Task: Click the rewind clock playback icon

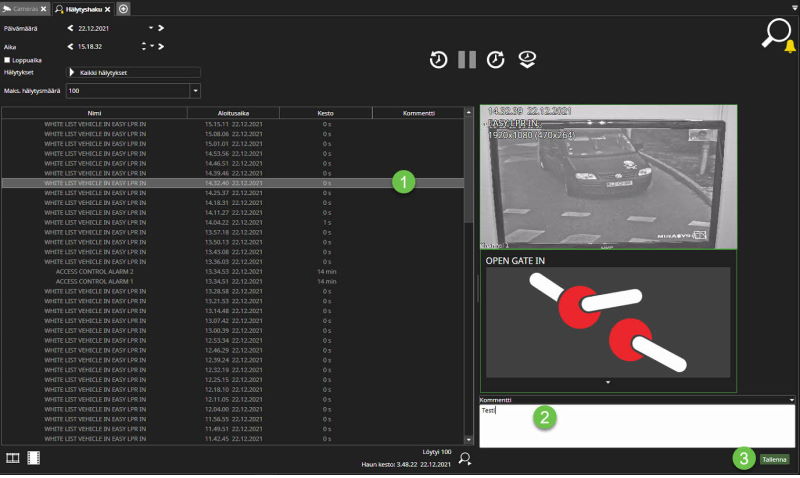Action: click(x=438, y=60)
